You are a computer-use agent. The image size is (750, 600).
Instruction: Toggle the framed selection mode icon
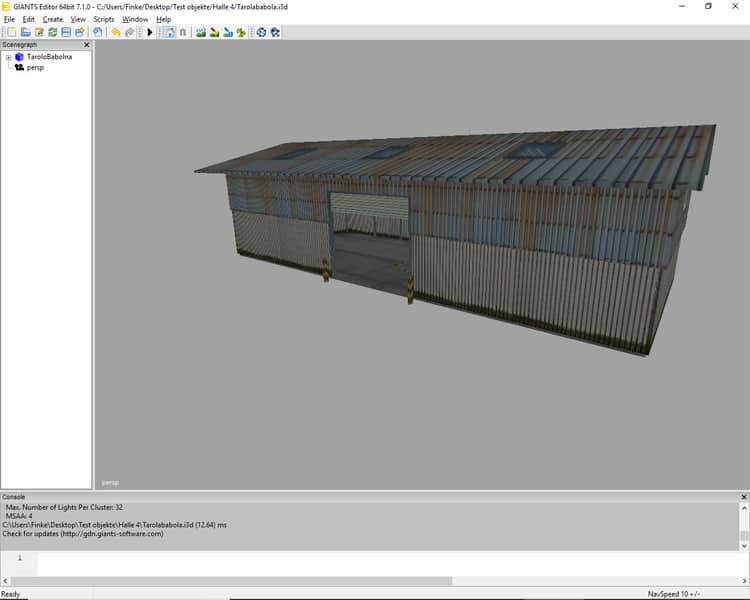click(168, 32)
